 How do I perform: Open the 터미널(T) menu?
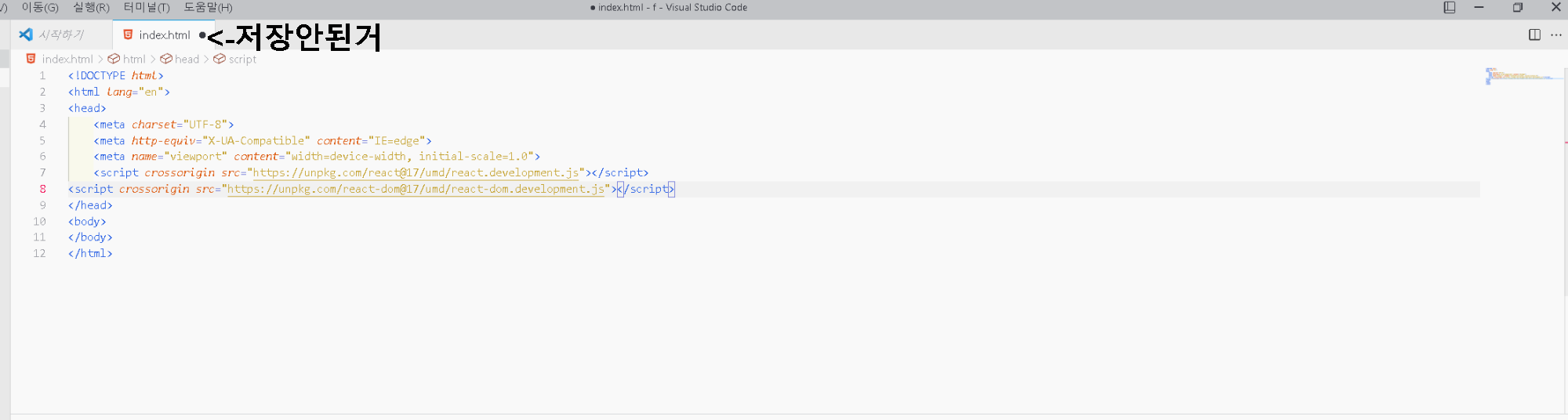(147, 7)
